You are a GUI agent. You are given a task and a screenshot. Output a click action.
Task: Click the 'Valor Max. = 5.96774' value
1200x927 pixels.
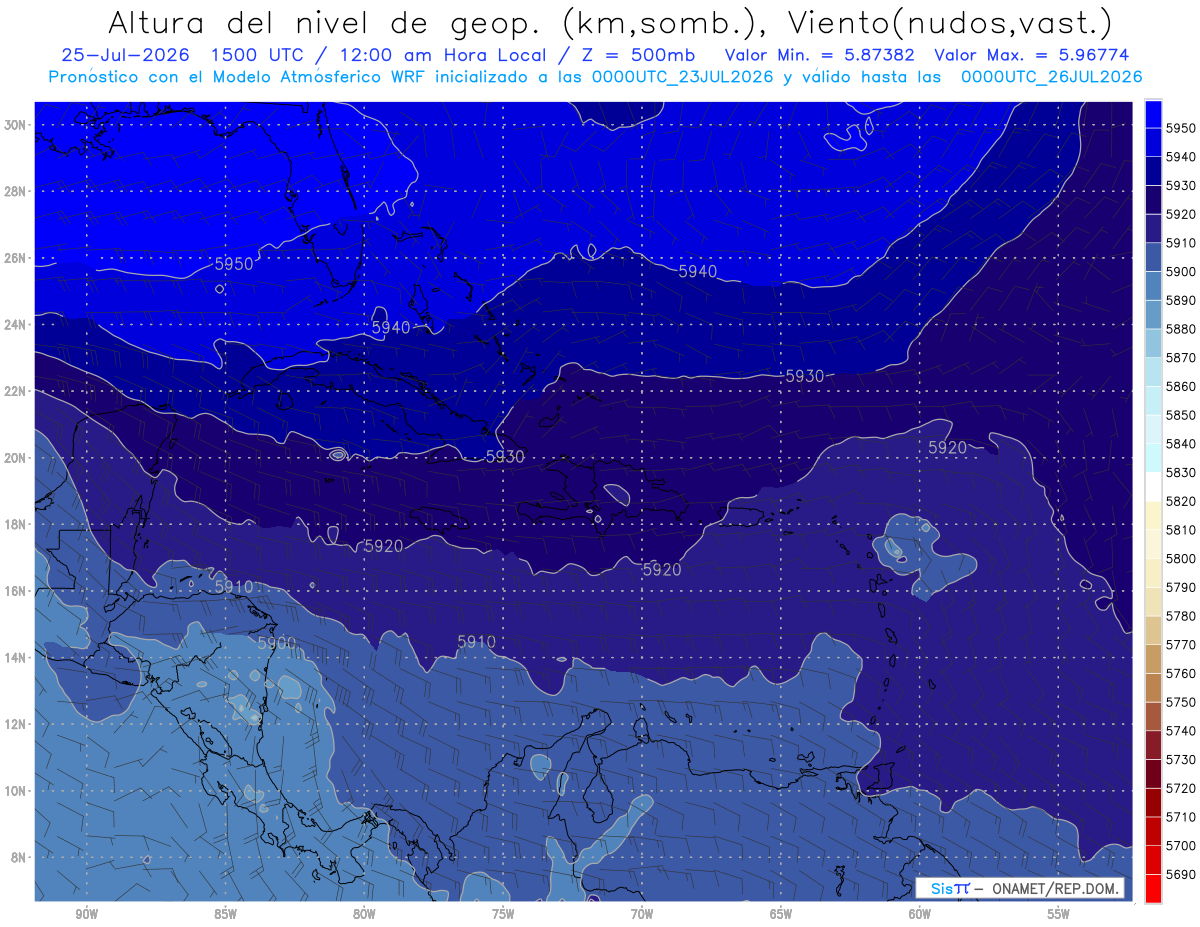coord(1032,55)
